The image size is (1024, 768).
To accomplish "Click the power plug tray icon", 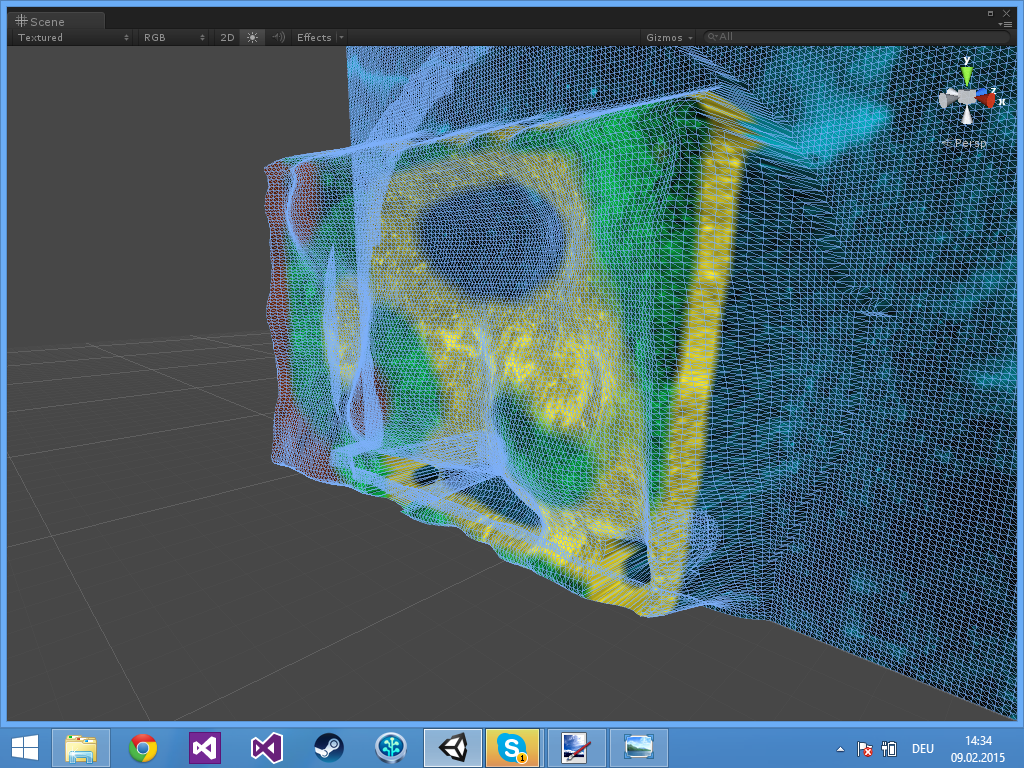I will click(889, 749).
